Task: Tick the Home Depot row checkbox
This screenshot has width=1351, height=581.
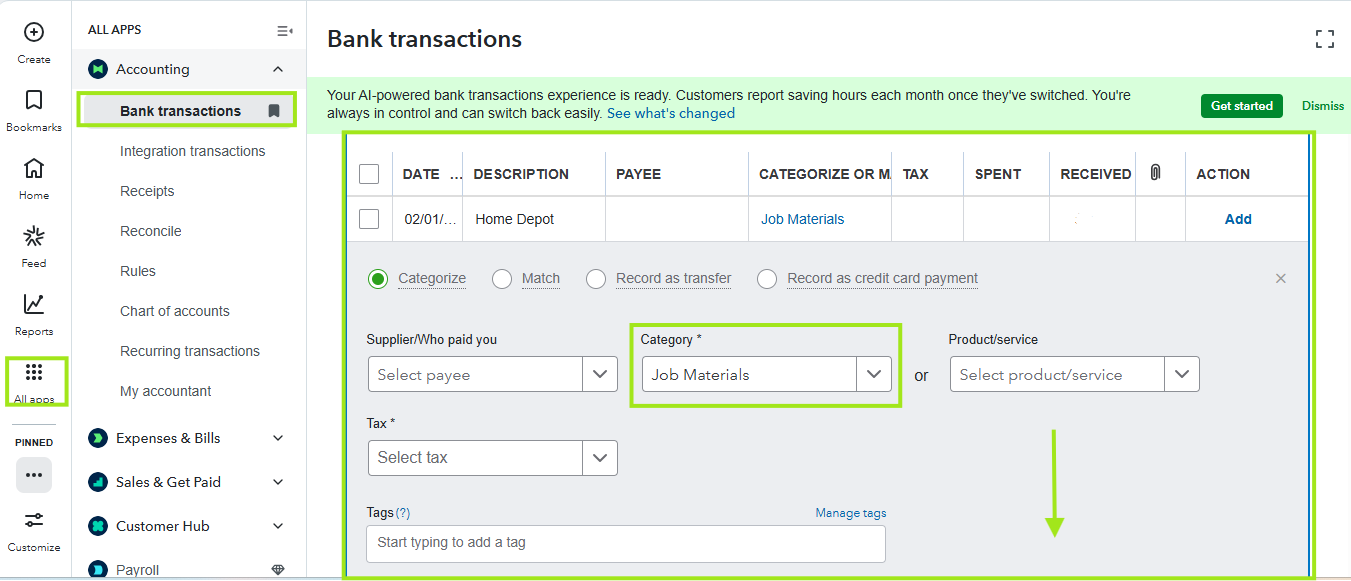Action: point(369,219)
